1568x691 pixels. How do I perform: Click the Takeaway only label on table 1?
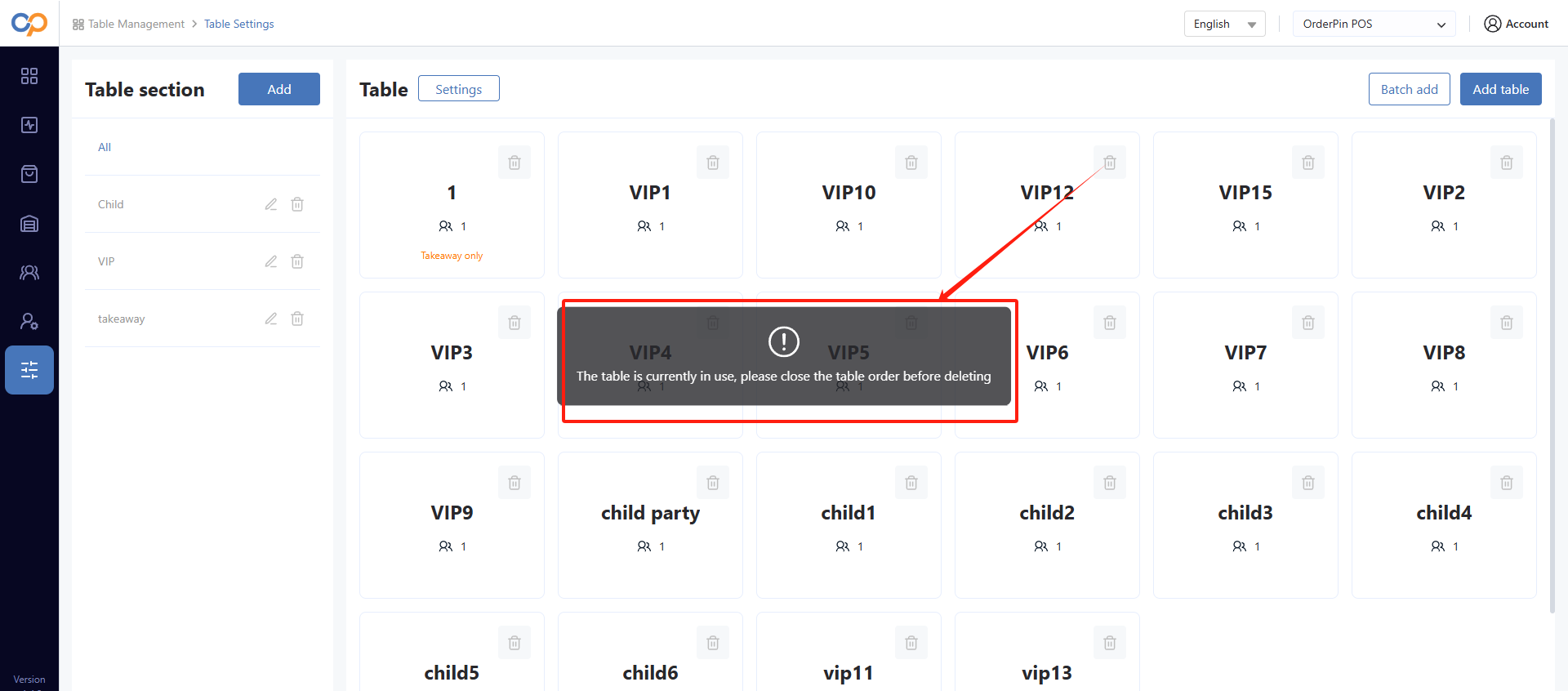pyautogui.click(x=452, y=256)
